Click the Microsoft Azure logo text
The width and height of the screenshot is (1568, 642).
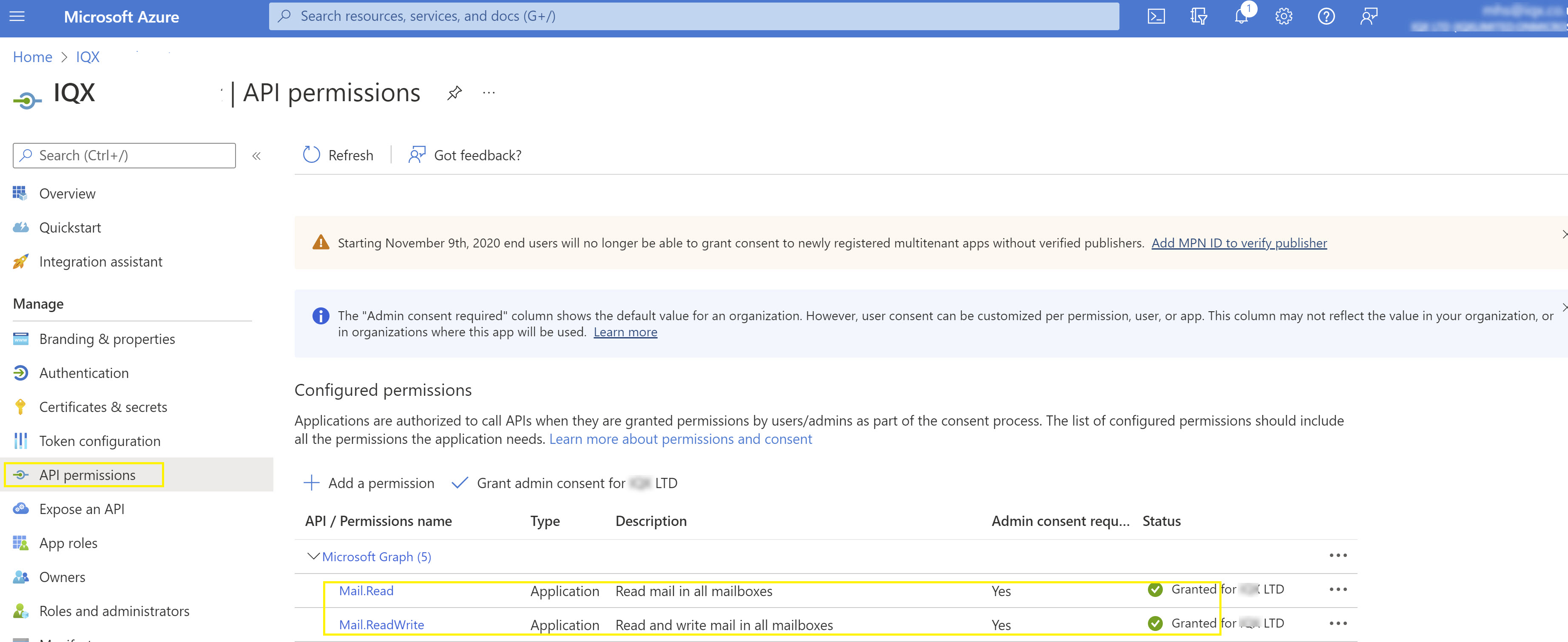[x=122, y=17]
